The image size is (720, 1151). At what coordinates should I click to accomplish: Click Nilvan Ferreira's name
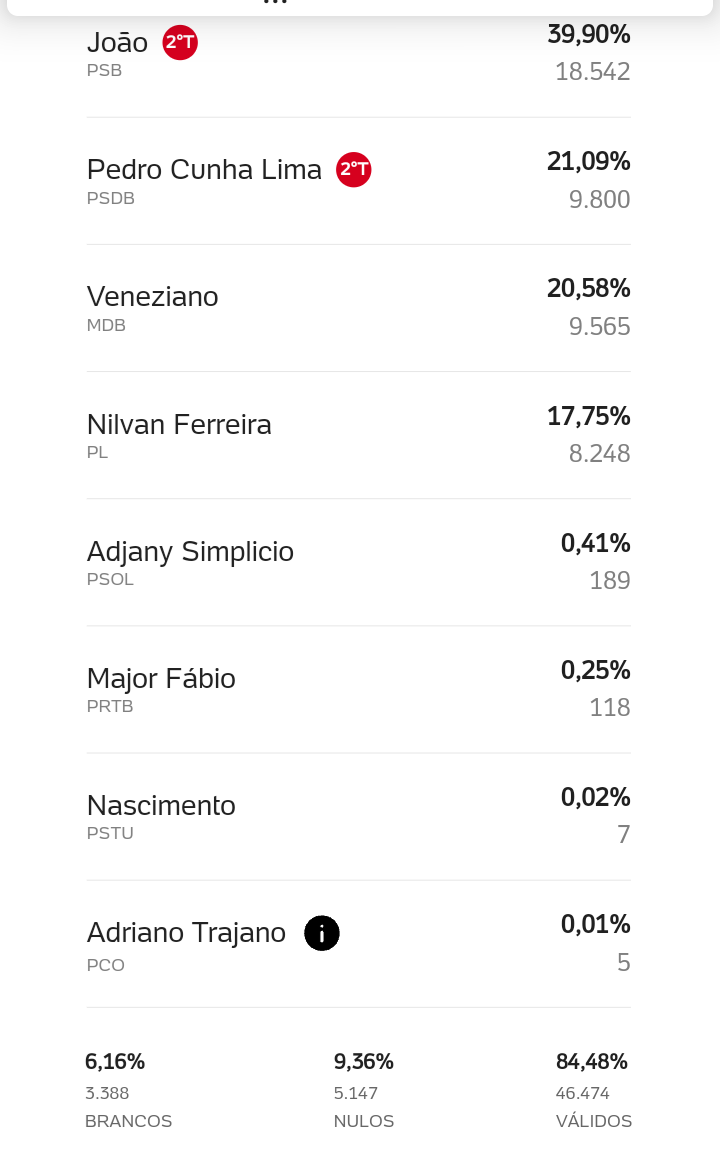[179, 424]
